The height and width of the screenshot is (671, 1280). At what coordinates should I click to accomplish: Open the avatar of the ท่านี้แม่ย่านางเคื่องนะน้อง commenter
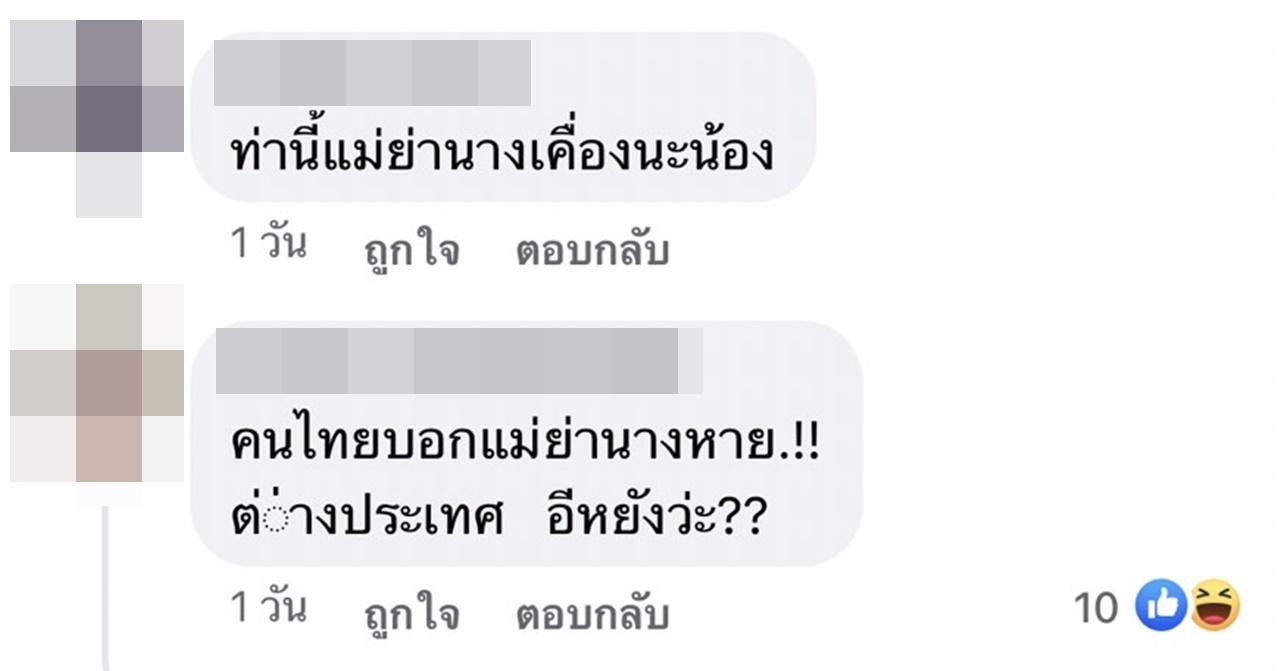click(97, 118)
